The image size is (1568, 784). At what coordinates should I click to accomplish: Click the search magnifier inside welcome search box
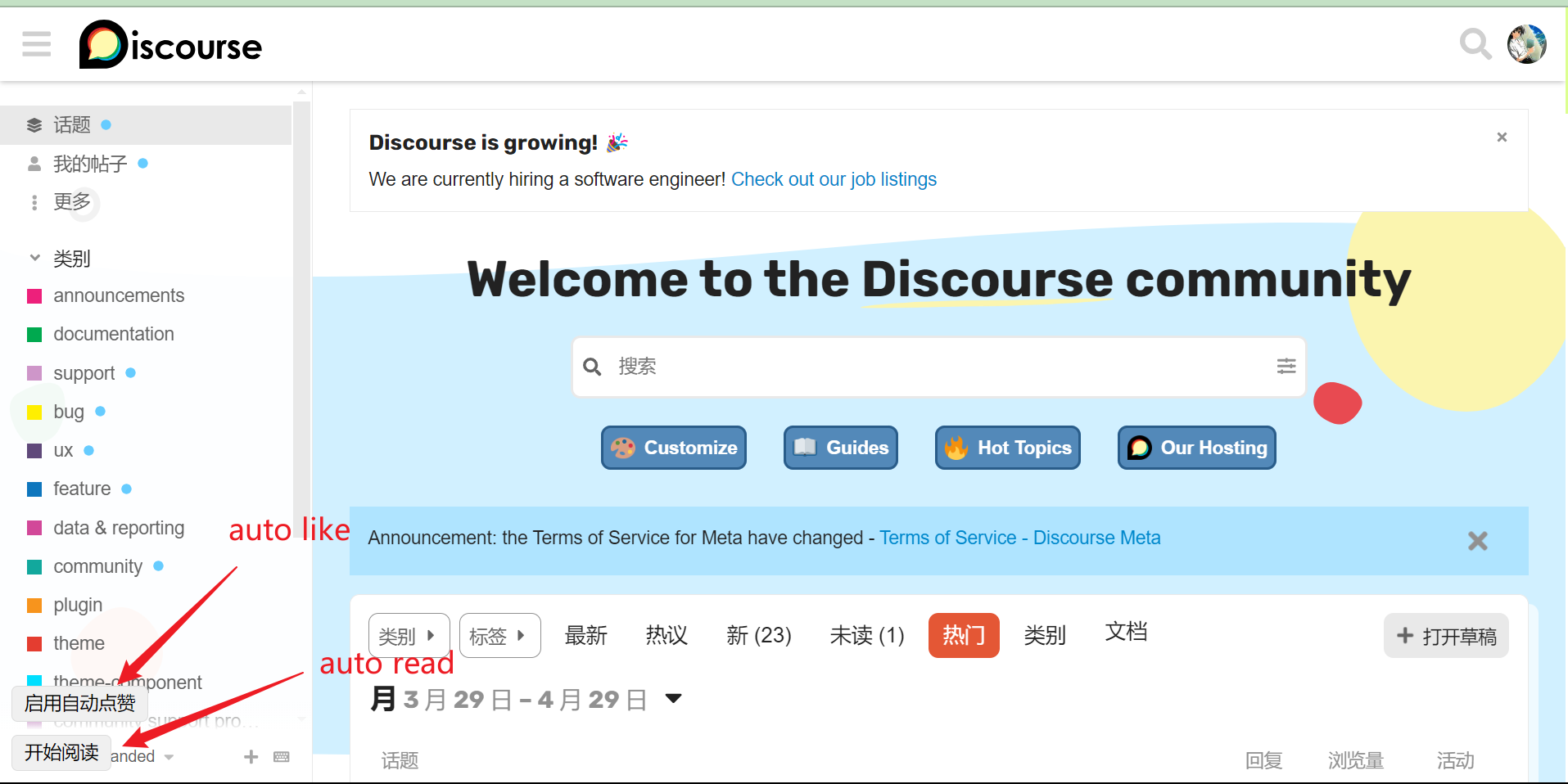[x=592, y=367]
